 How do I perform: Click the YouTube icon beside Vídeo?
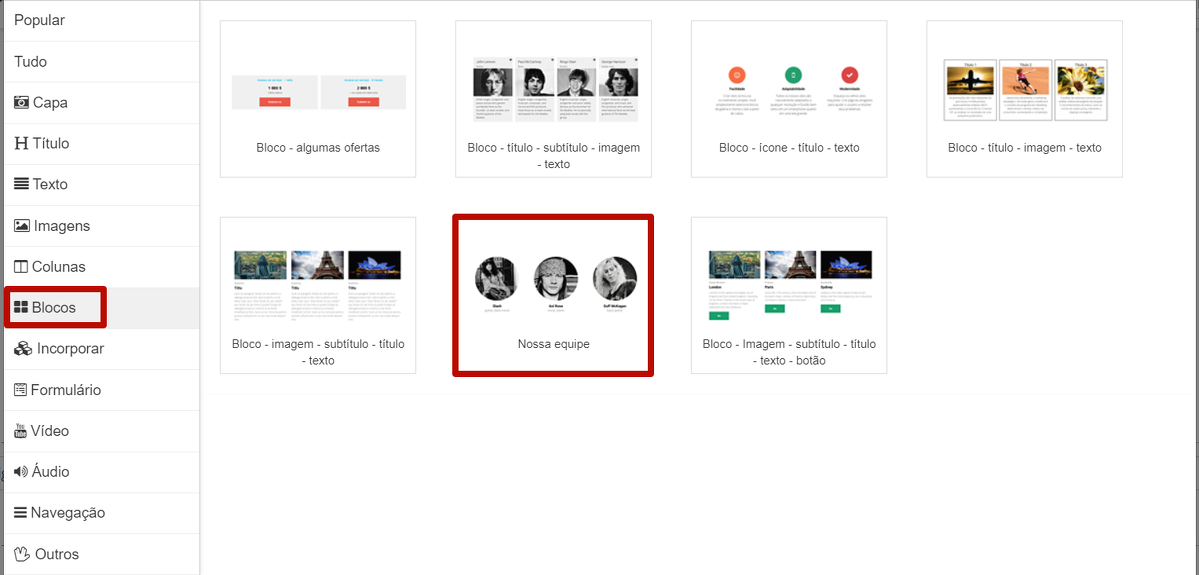click(x=21, y=431)
